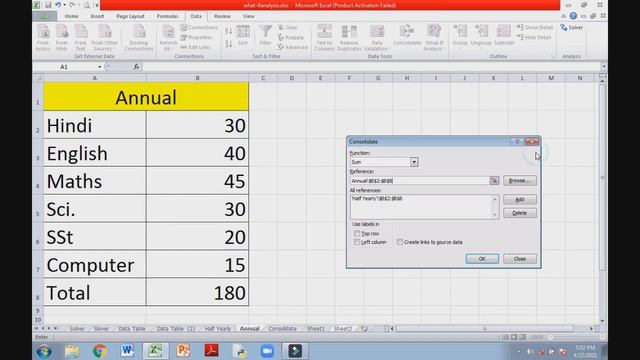Click cell containing Hindi

tap(95, 125)
